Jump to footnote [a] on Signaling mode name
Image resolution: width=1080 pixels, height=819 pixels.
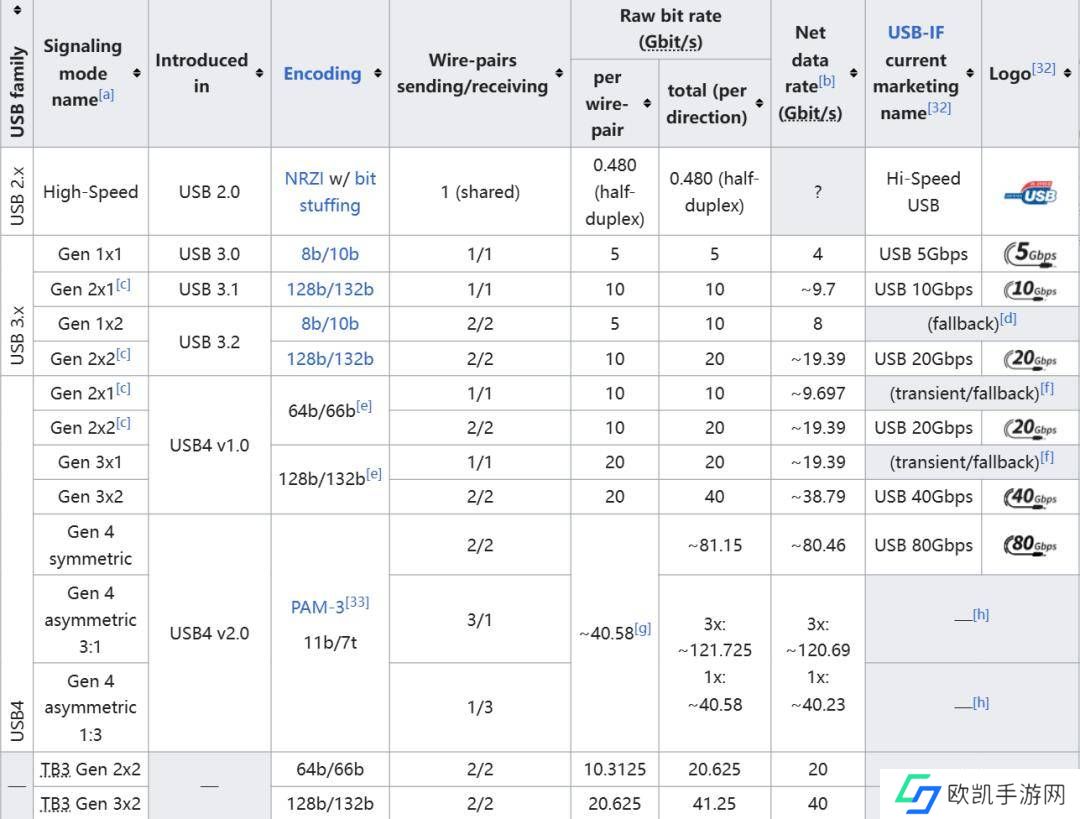106,94
